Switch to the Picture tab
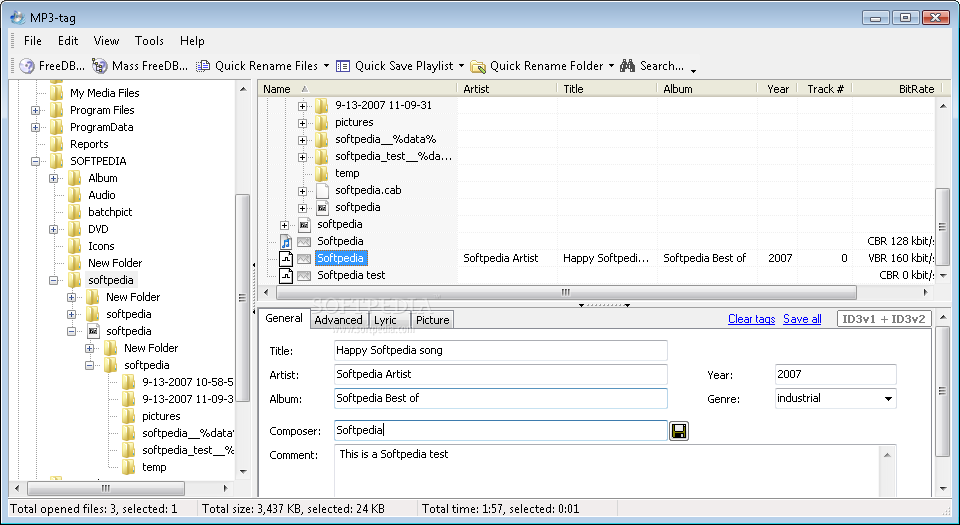 [x=432, y=320]
